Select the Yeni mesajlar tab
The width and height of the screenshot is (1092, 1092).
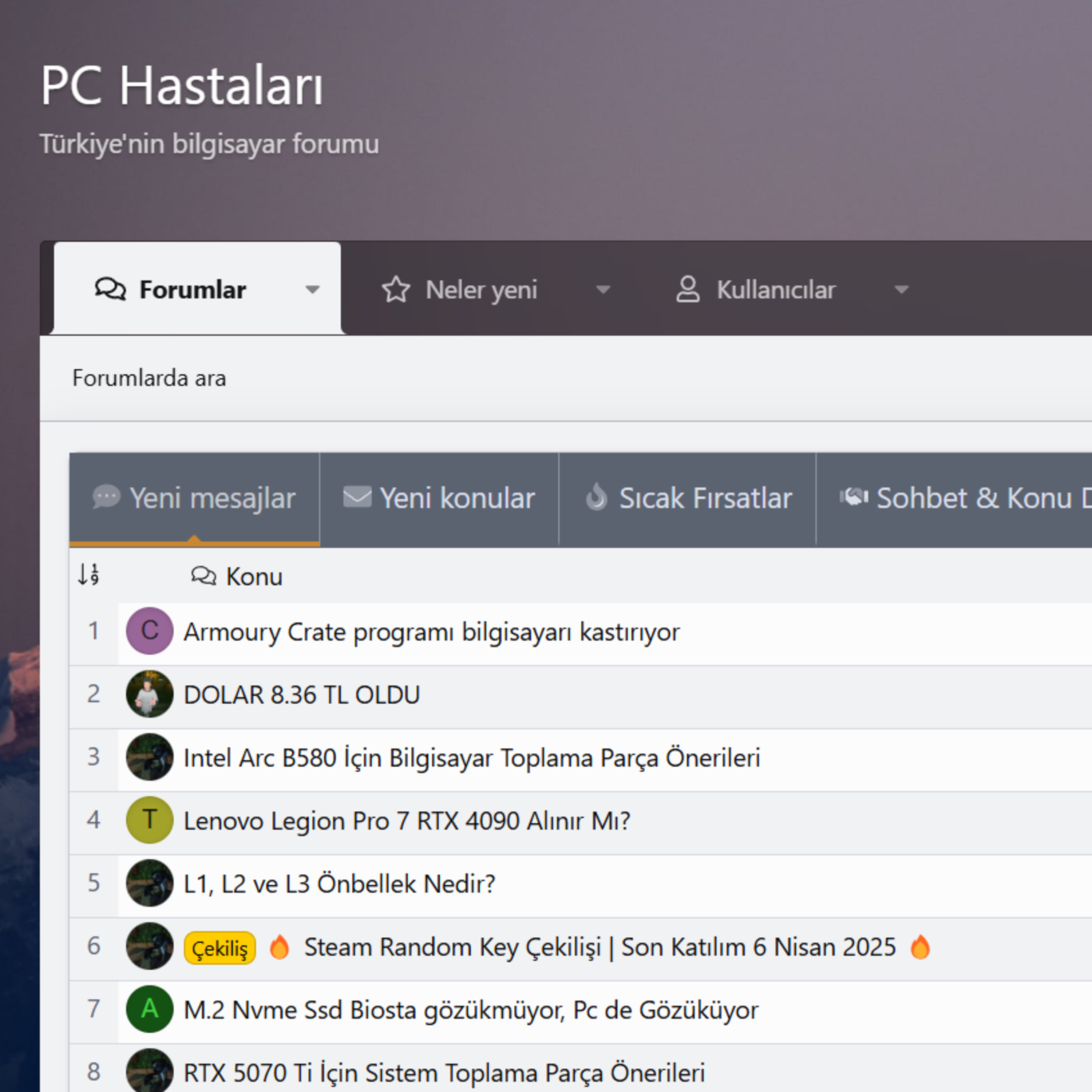pyautogui.click(x=194, y=499)
